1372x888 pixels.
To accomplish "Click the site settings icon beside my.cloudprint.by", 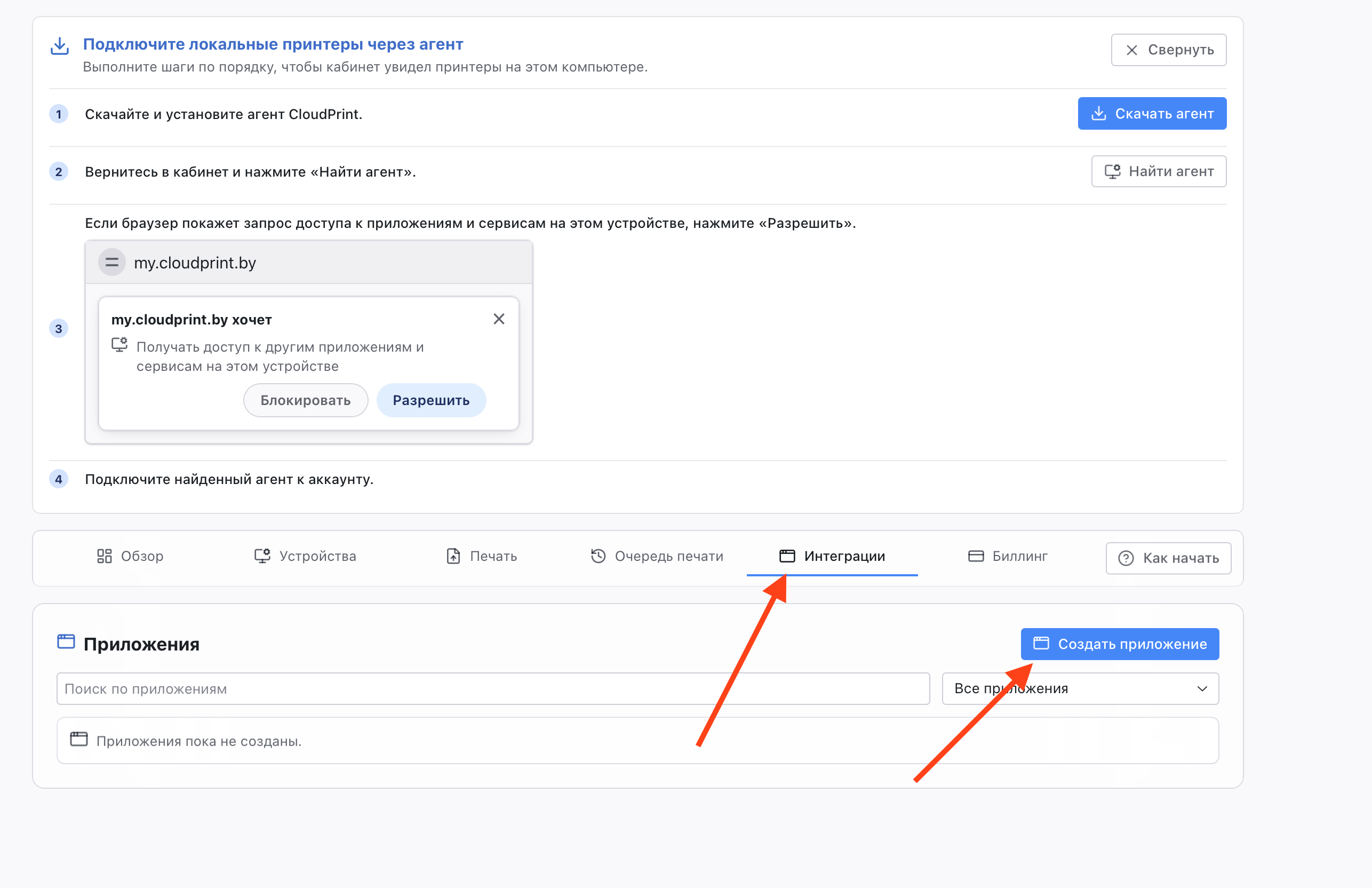I will pos(112,263).
